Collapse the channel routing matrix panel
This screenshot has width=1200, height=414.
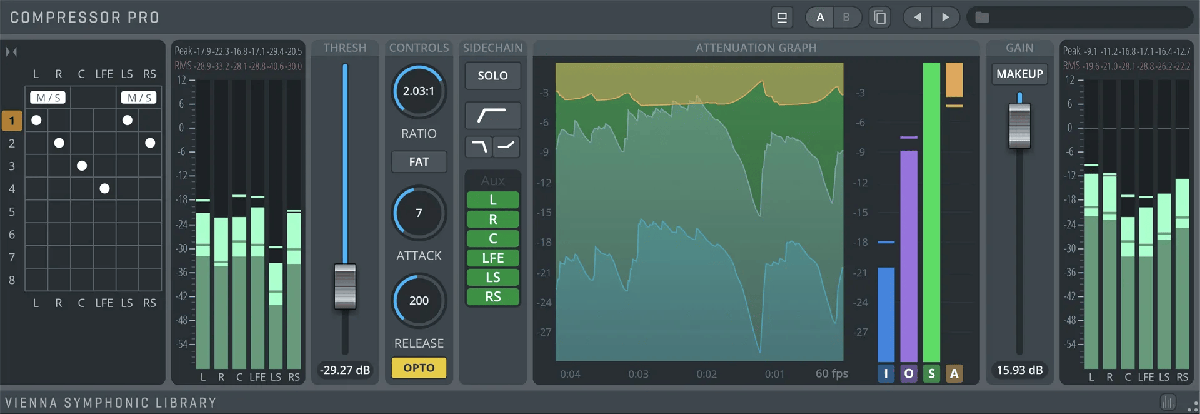tap(11, 51)
